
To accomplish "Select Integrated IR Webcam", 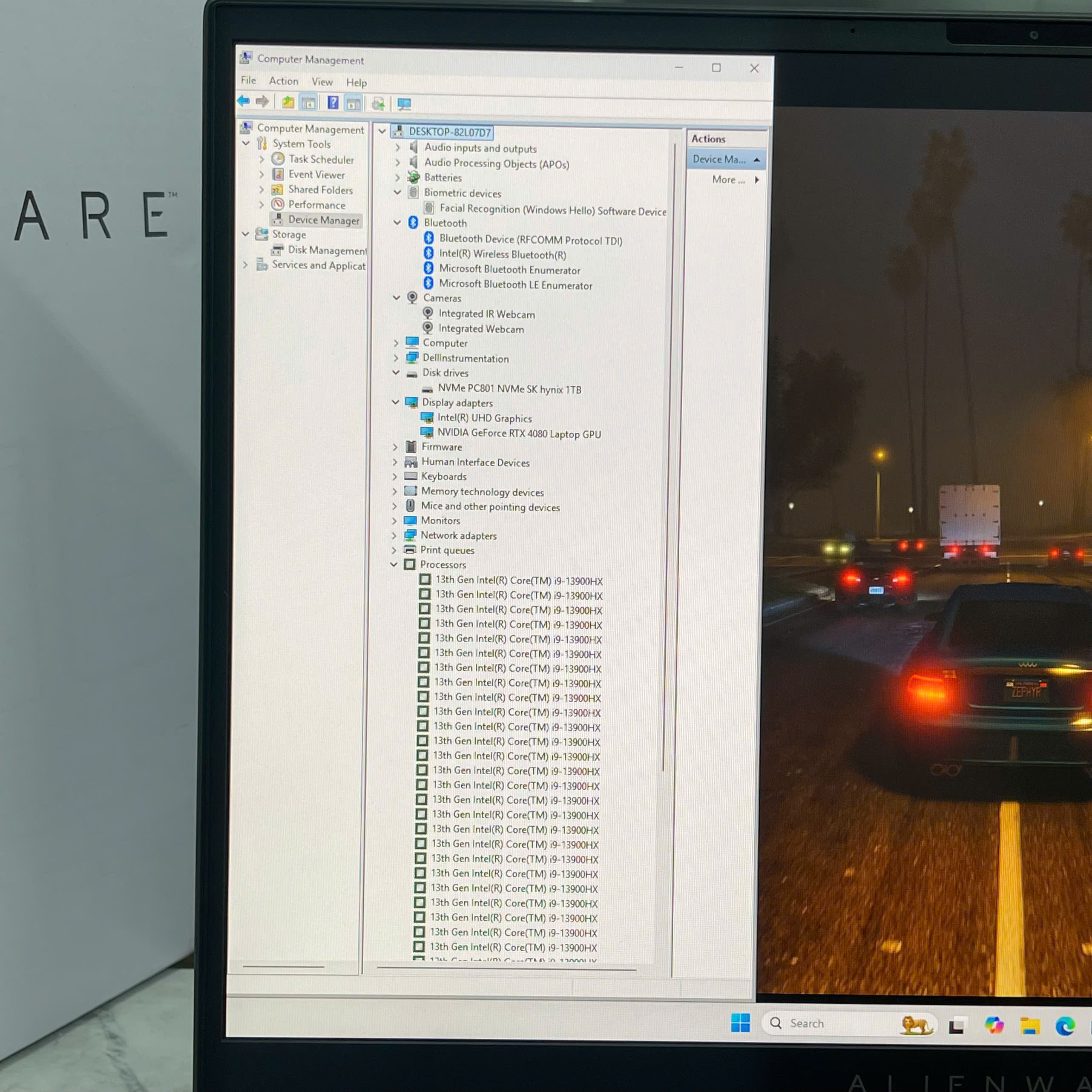I will tap(486, 314).
